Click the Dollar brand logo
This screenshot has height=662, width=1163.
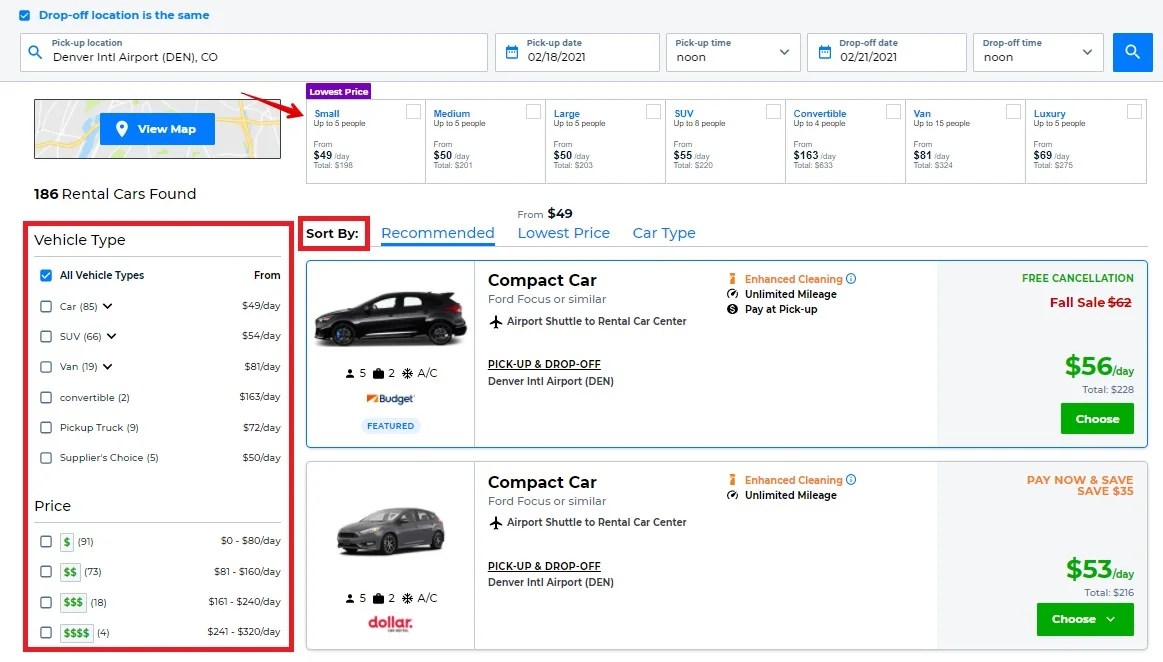pyautogui.click(x=390, y=623)
